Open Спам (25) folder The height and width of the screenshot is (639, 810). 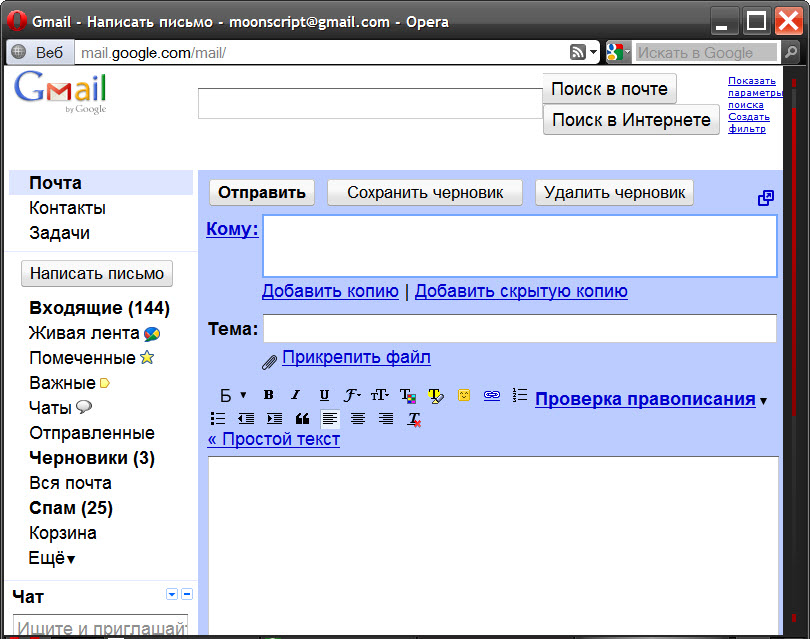(71, 508)
